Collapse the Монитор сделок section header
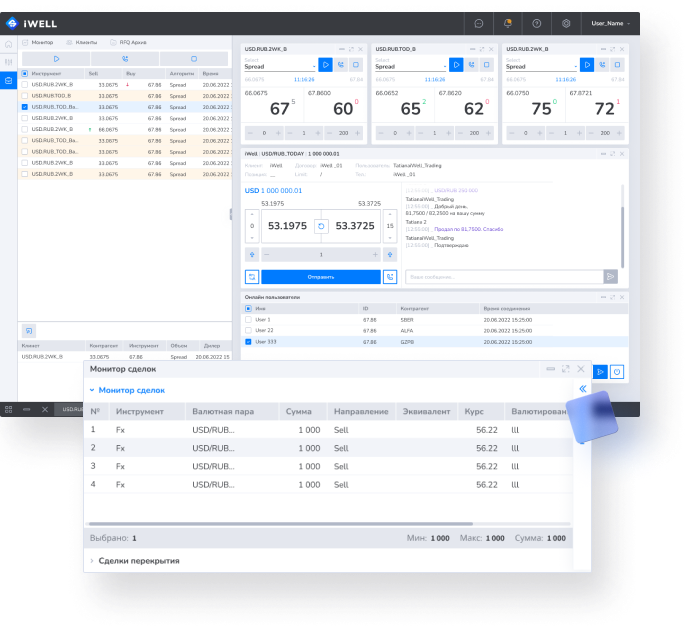The image size is (685, 631). tap(131, 390)
